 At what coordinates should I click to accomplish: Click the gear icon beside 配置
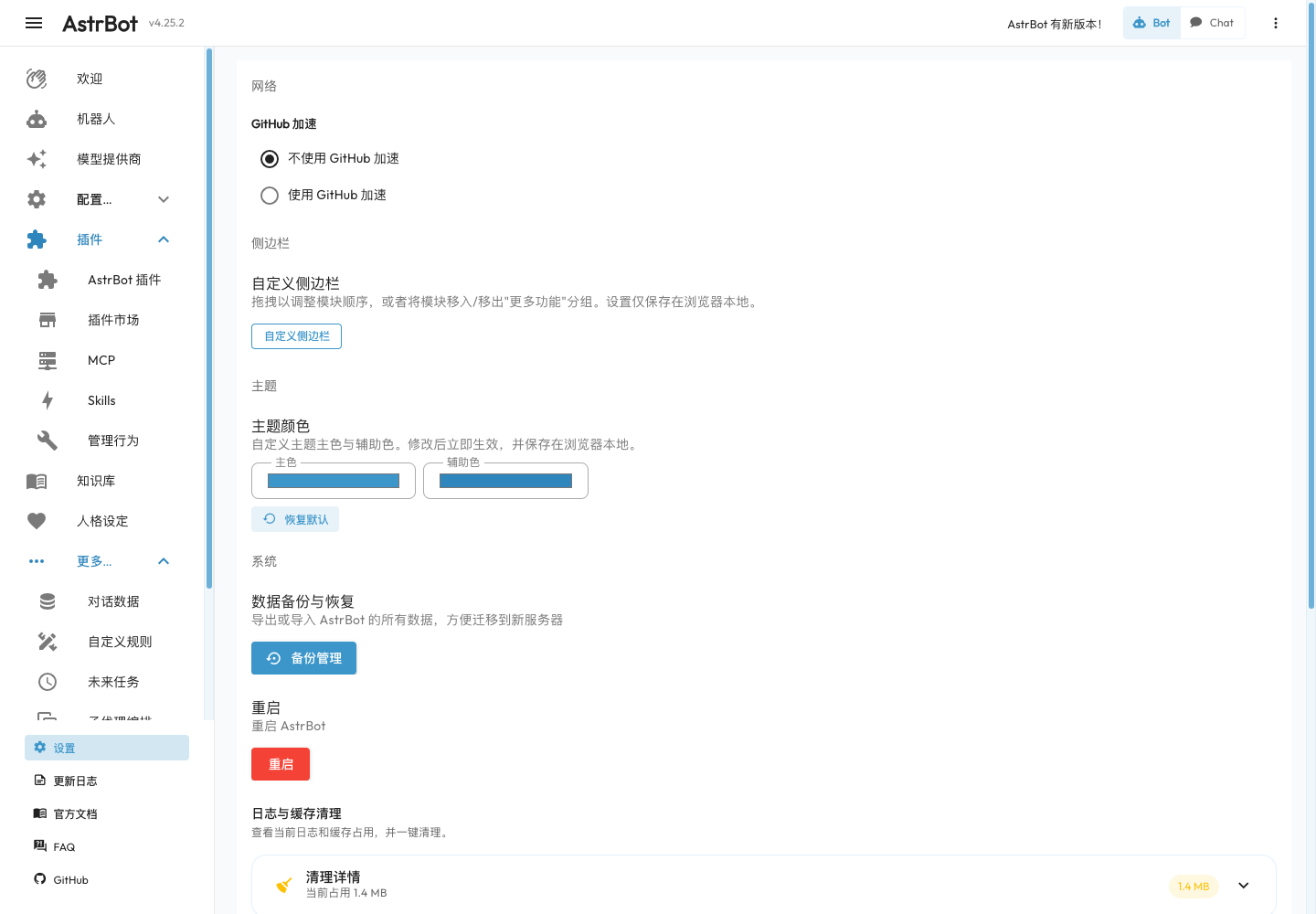click(37, 199)
